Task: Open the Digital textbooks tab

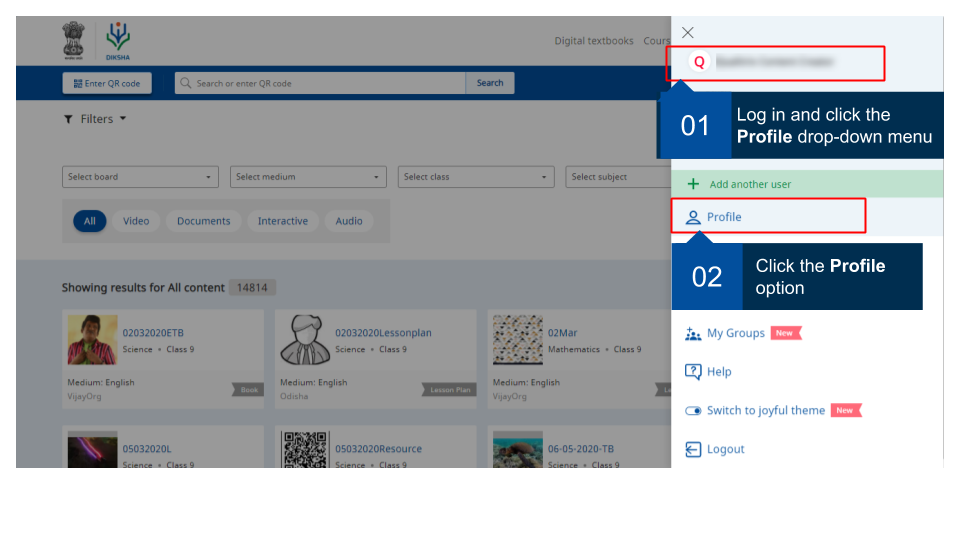Action: 594,41
